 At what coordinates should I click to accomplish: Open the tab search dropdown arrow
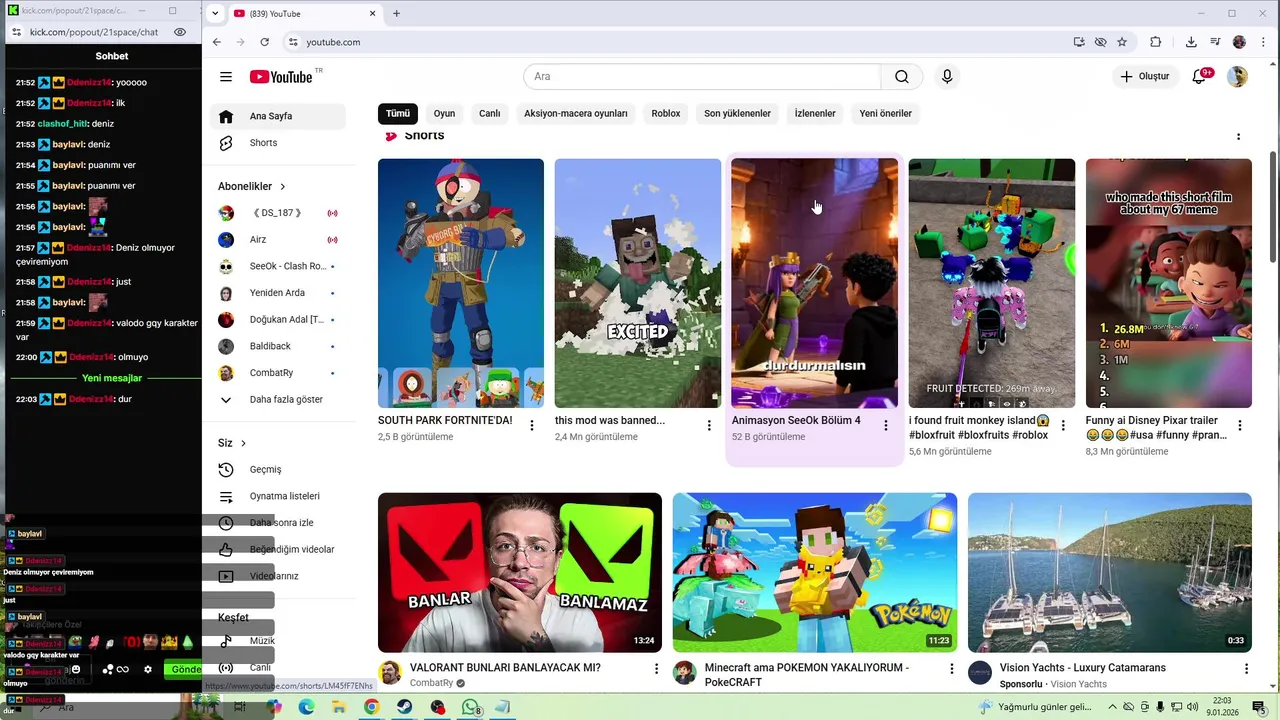click(215, 14)
